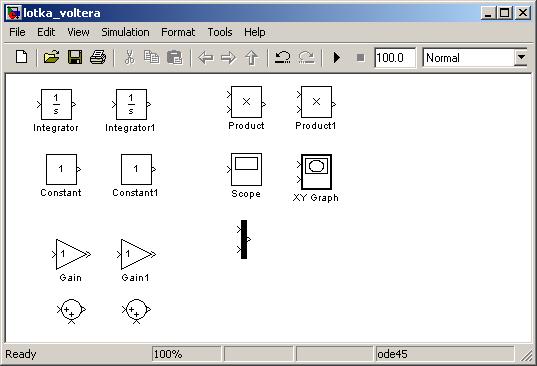537x366 pixels.
Task: Maximize the lotka_voltera window
Action: click(504, 13)
